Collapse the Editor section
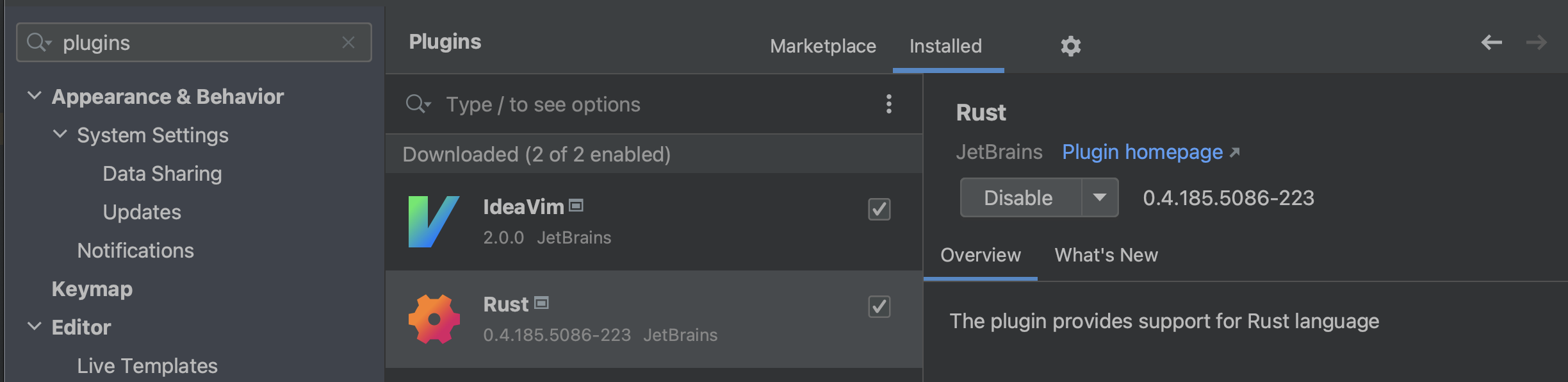1568x382 pixels. tap(33, 327)
